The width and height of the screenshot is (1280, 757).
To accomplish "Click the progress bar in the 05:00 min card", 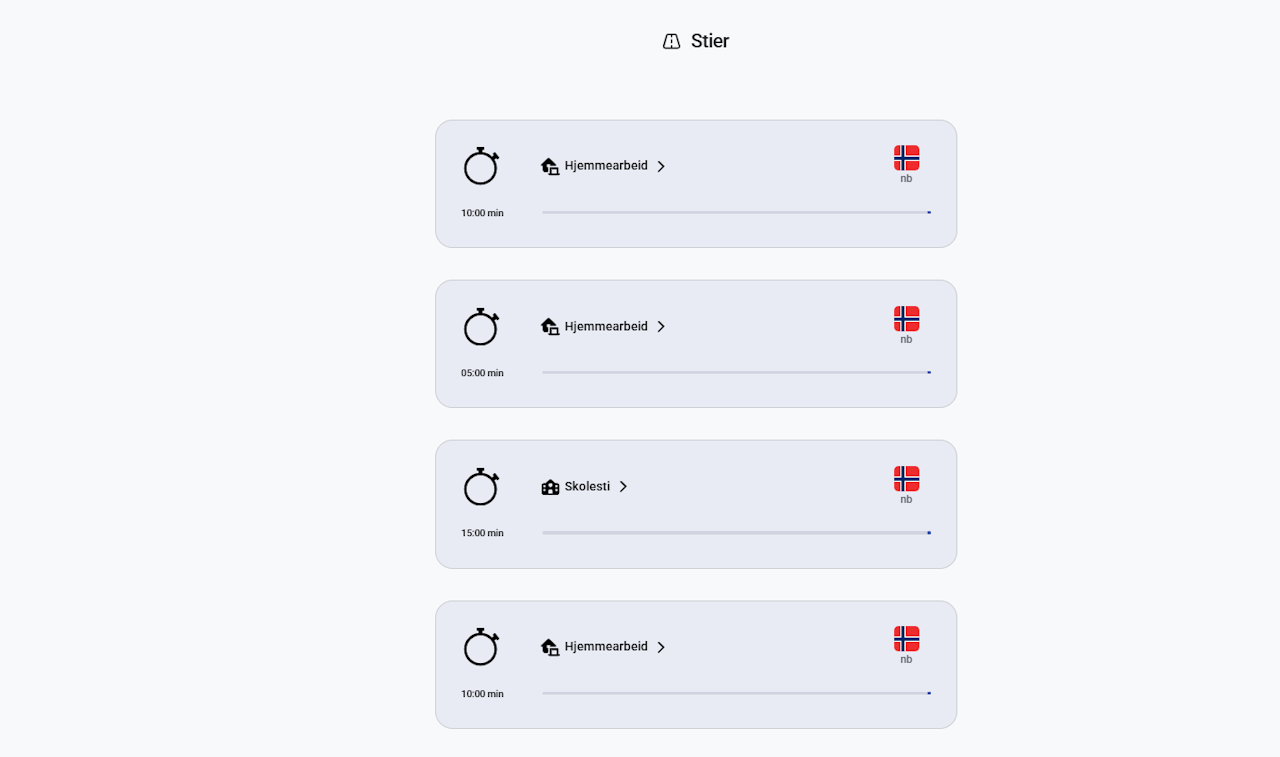I will (x=736, y=373).
